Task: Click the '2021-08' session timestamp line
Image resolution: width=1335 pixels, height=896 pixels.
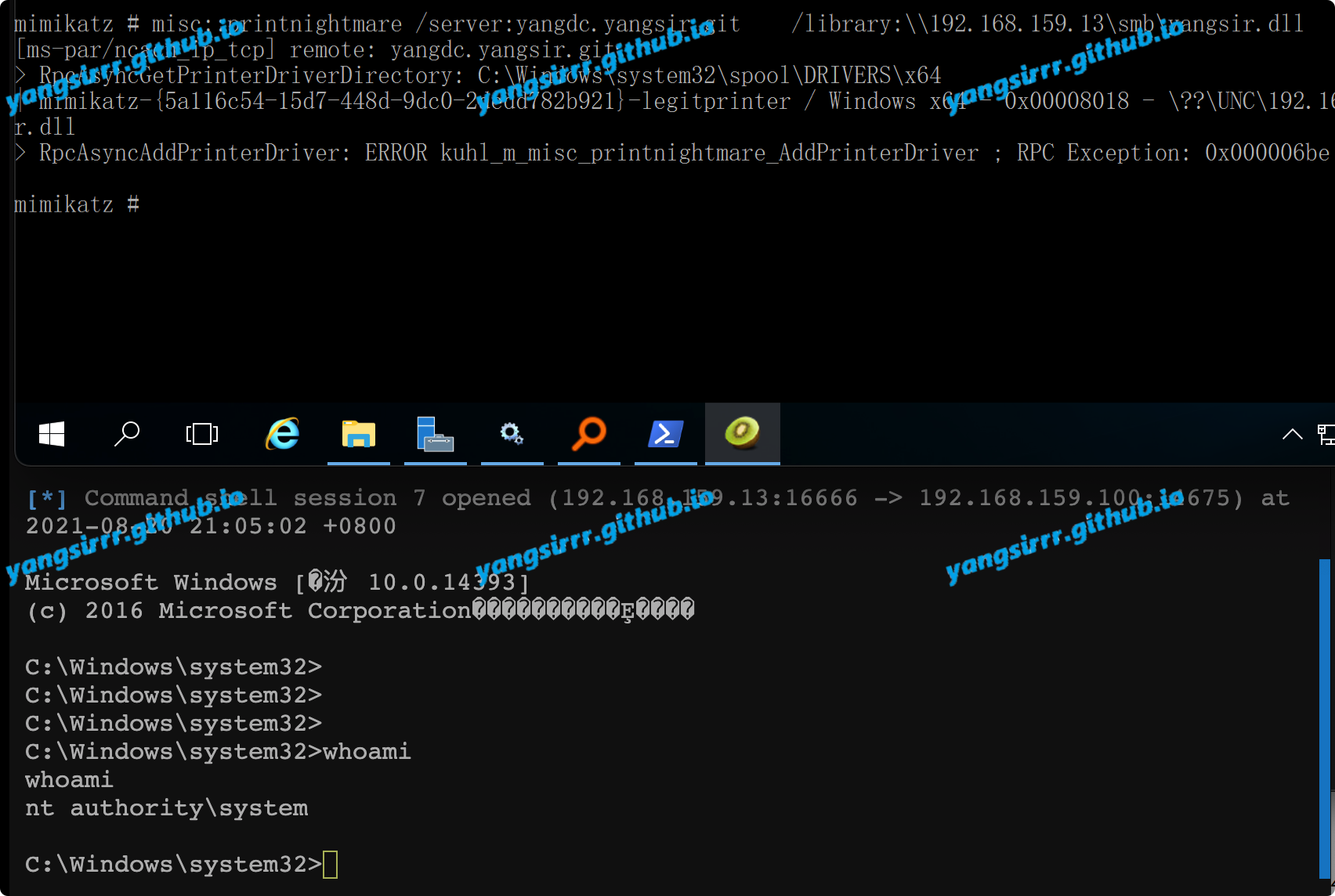Action: point(211,526)
